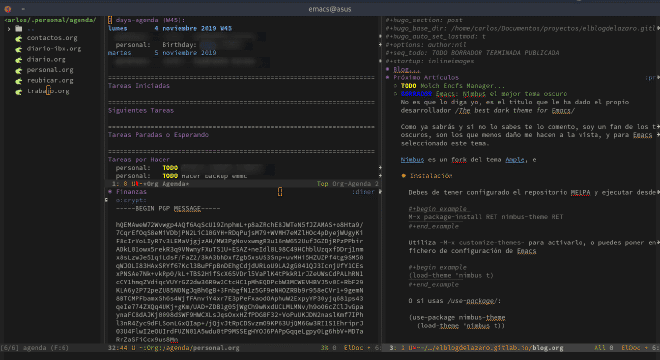Open trabajo.org in the file tree

(x=48, y=91)
